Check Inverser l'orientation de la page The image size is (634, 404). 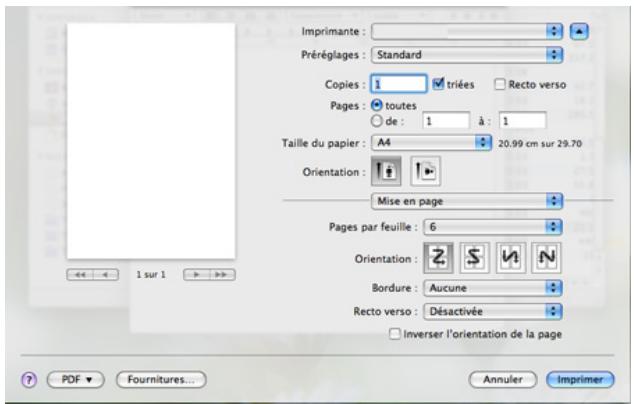point(394,334)
